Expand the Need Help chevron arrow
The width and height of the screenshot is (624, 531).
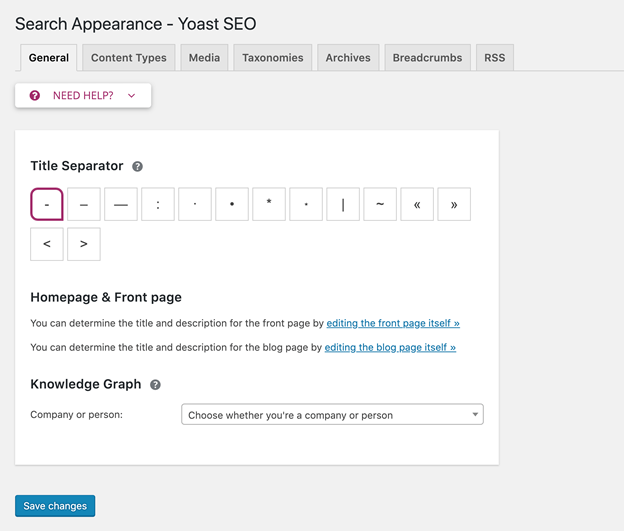coord(132,96)
